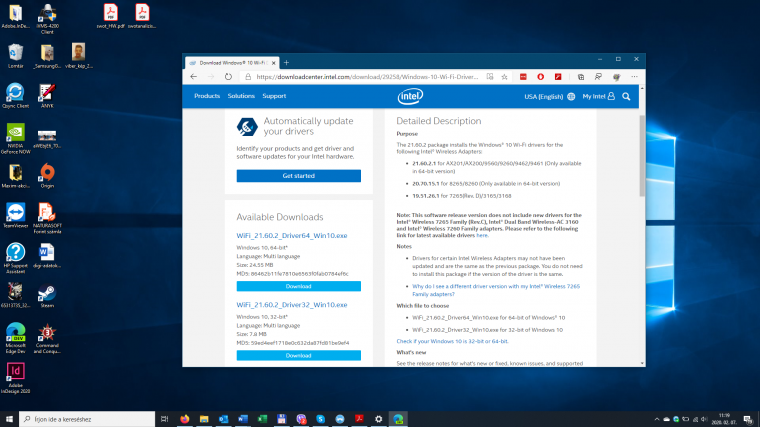Open the notification center icon
The height and width of the screenshot is (427, 760).
point(748,419)
